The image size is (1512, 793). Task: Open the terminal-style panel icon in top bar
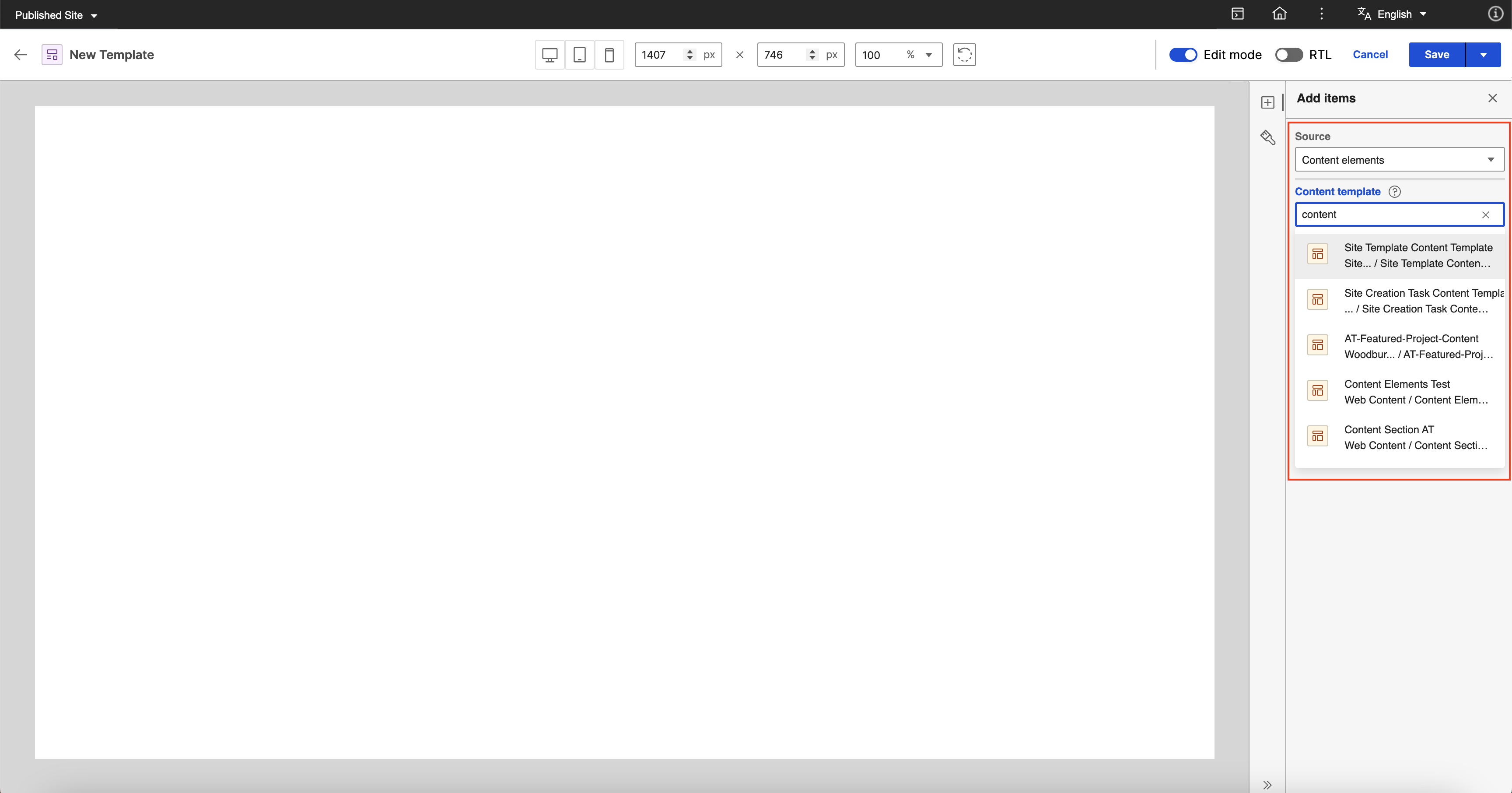coord(1237,14)
